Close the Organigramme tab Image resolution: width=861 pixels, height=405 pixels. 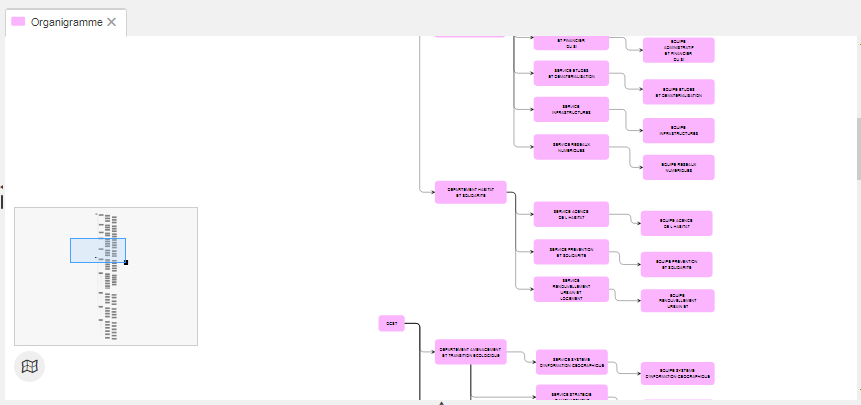[x=112, y=22]
